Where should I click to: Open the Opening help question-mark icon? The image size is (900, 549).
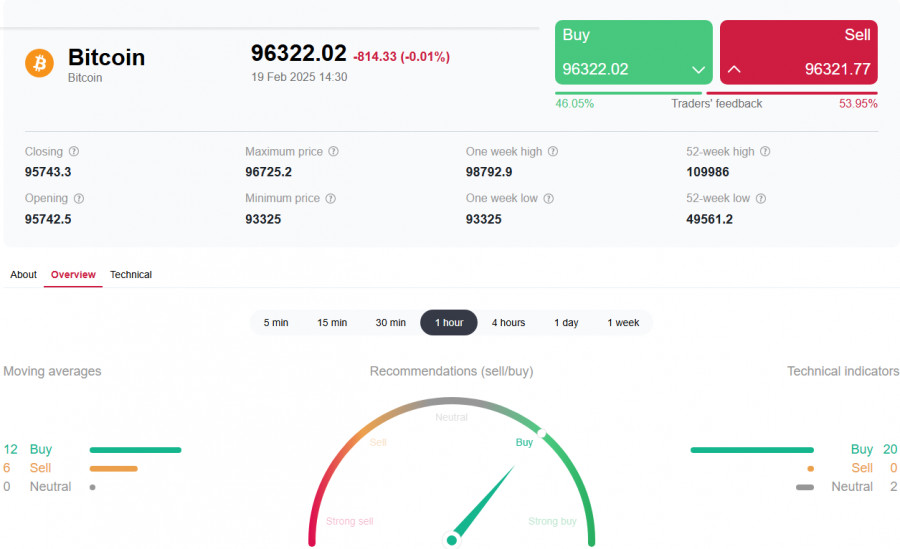[79, 198]
